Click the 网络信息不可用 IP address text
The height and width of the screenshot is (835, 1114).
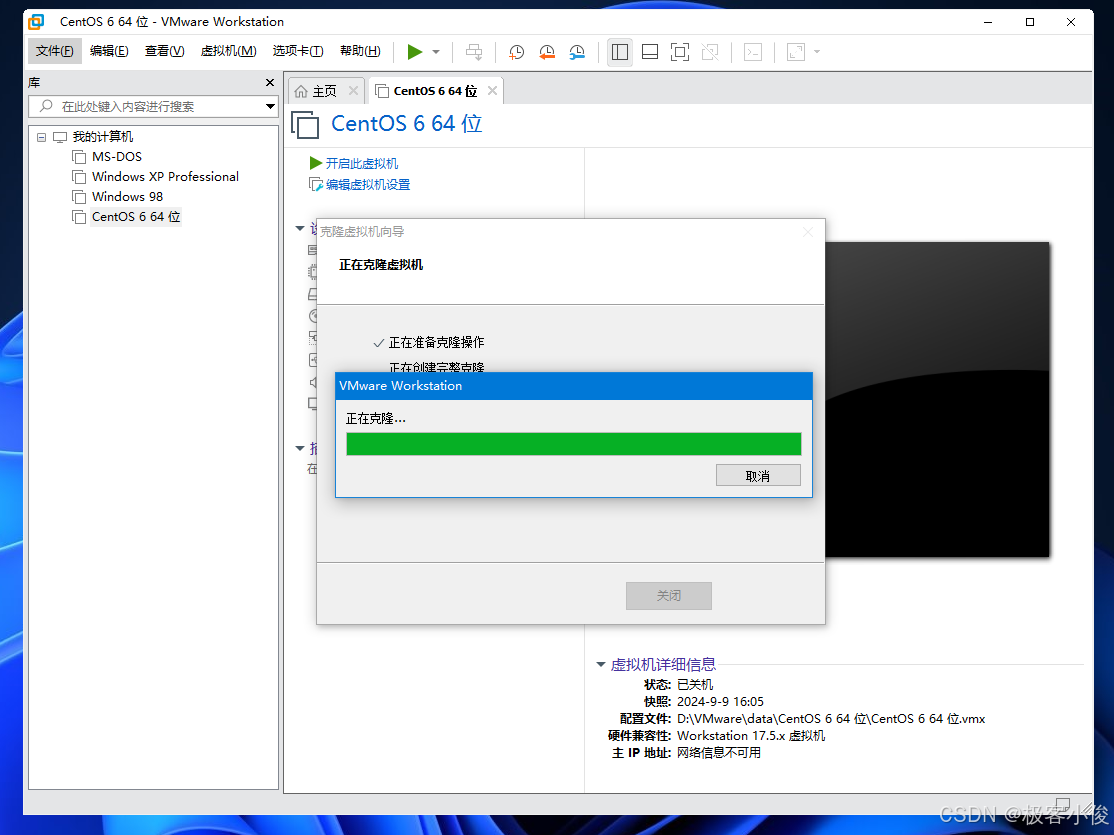pyautogui.click(x=718, y=753)
